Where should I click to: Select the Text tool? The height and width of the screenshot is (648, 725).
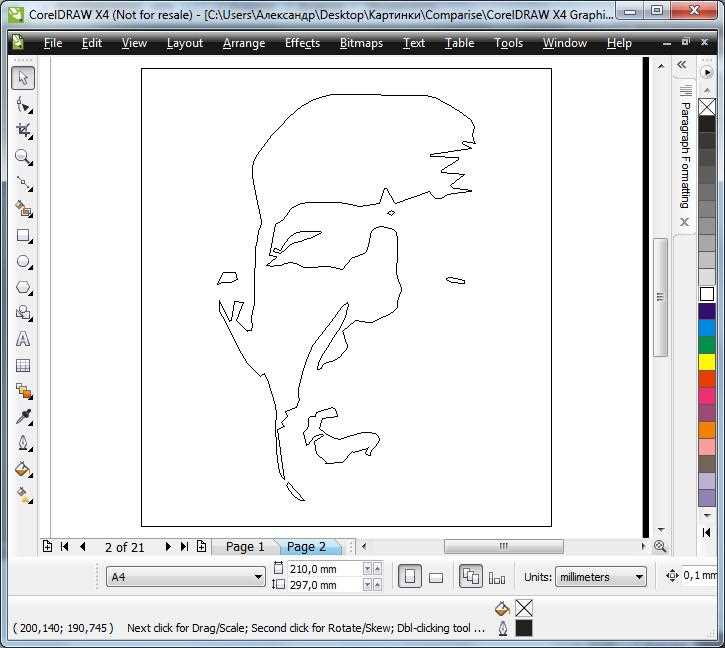pyautogui.click(x=23, y=339)
